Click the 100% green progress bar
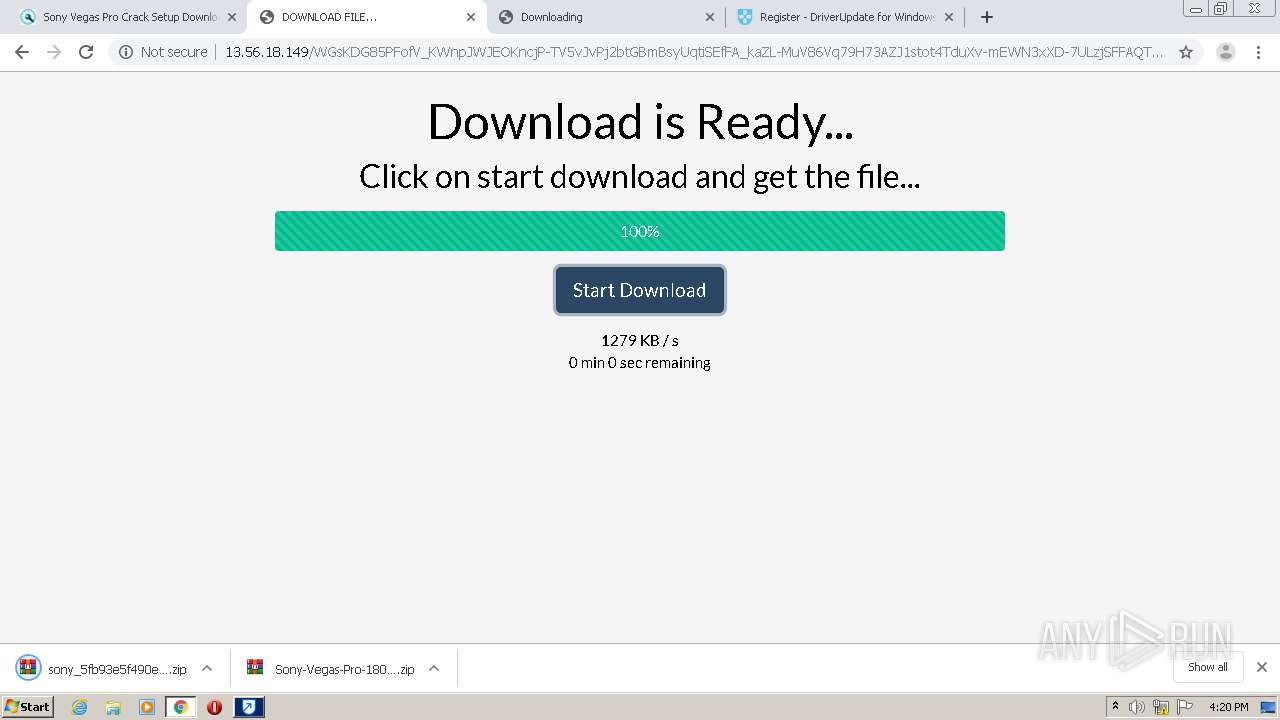The width and height of the screenshot is (1280, 720). 640,231
